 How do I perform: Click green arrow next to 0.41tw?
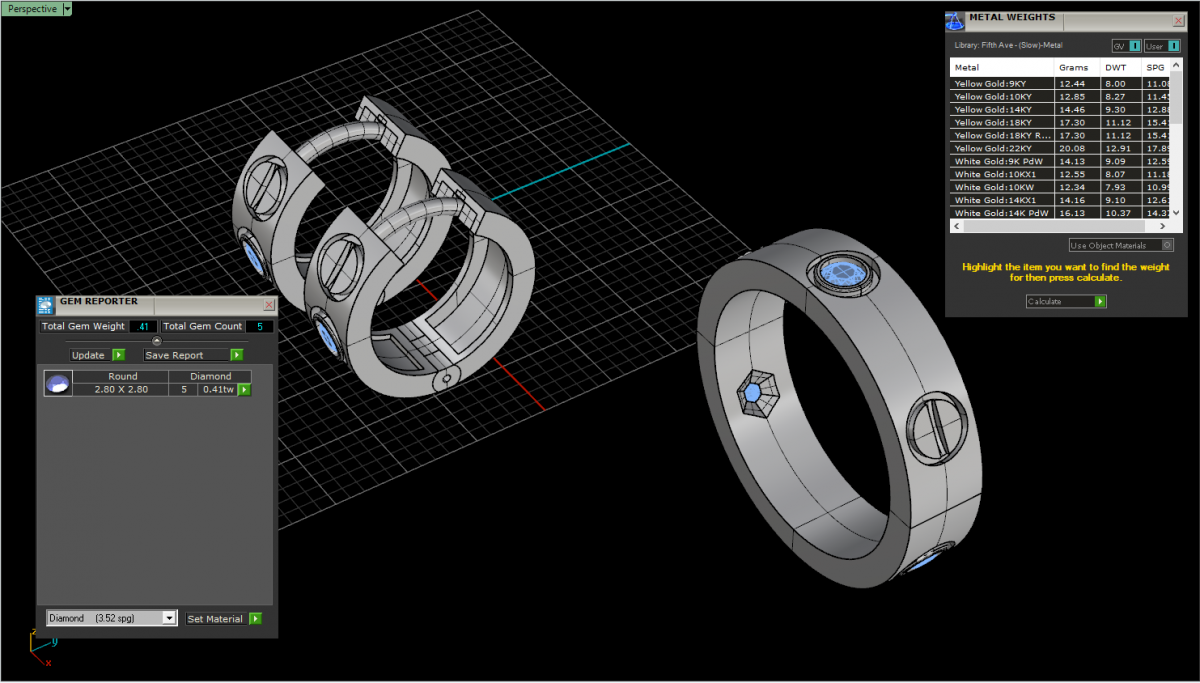click(x=243, y=389)
